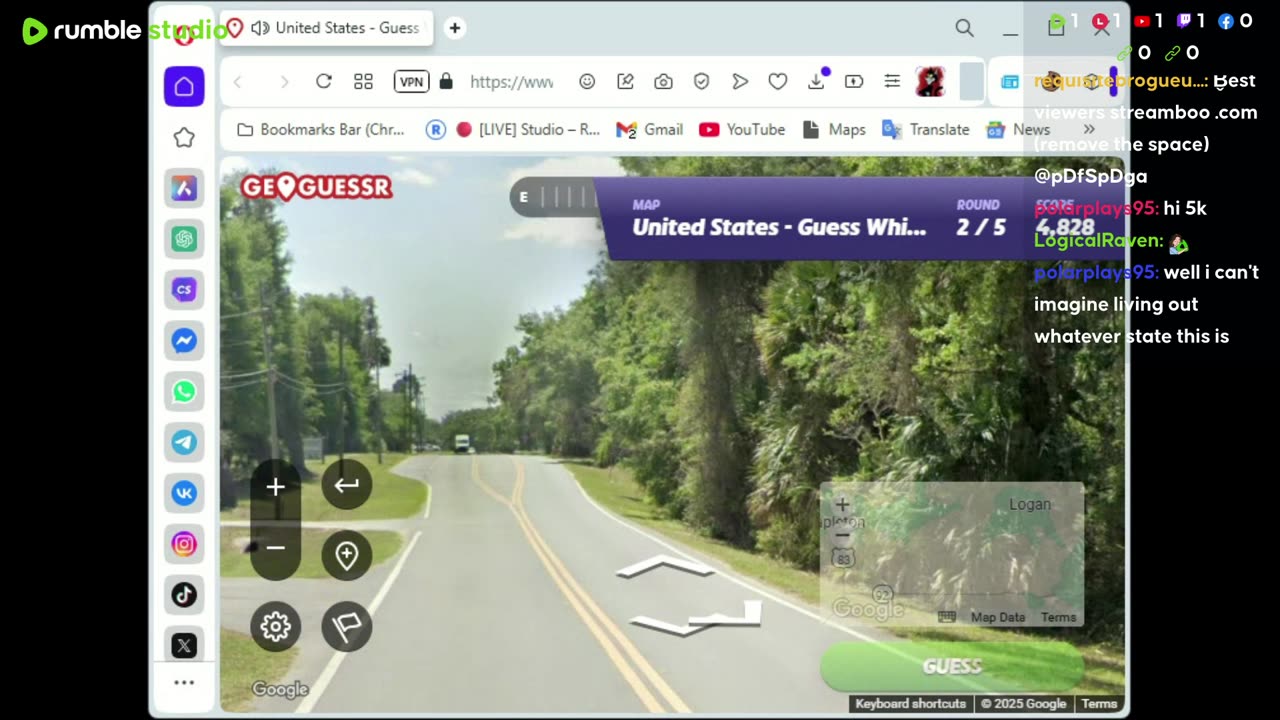1280x720 pixels.
Task: Return to start with the flag button
Action: (x=346, y=627)
